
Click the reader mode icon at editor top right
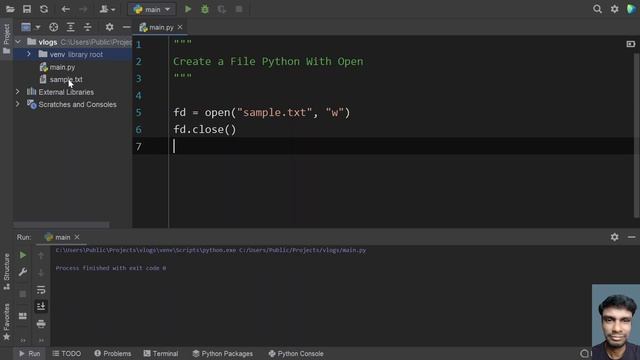[x=631, y=44]
